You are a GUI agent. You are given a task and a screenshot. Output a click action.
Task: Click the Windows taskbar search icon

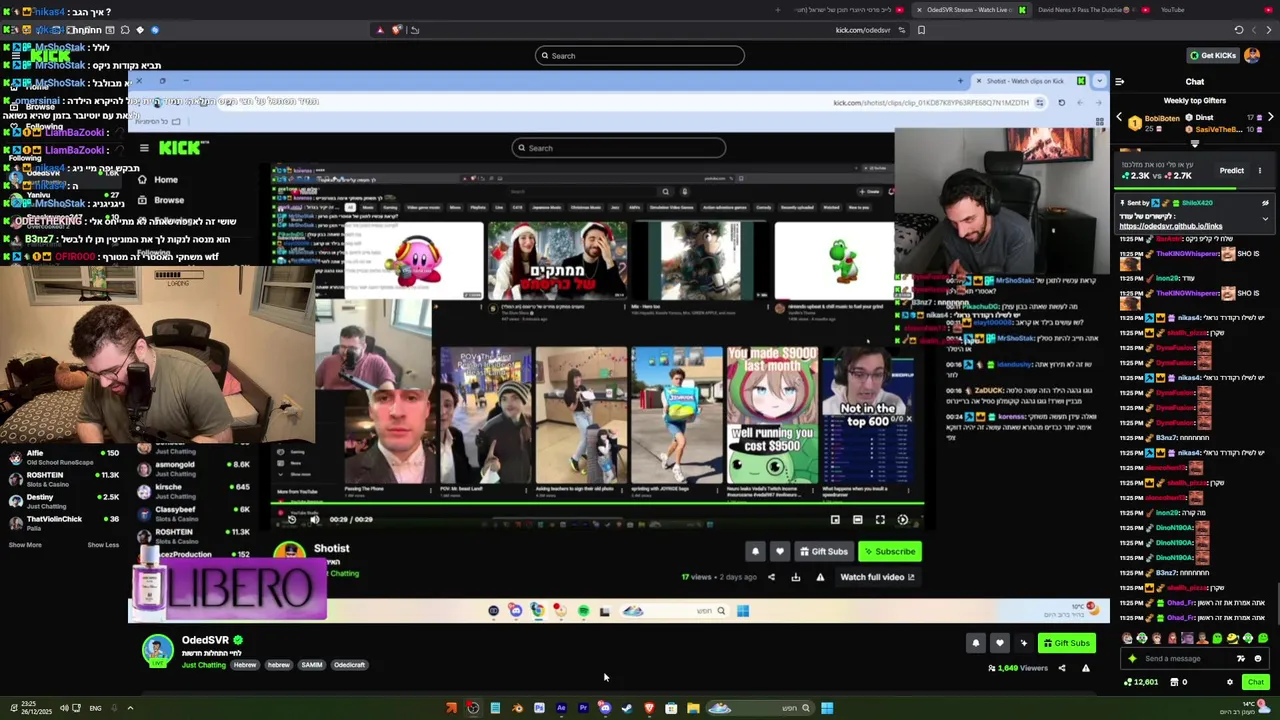[x=805, y=708]
